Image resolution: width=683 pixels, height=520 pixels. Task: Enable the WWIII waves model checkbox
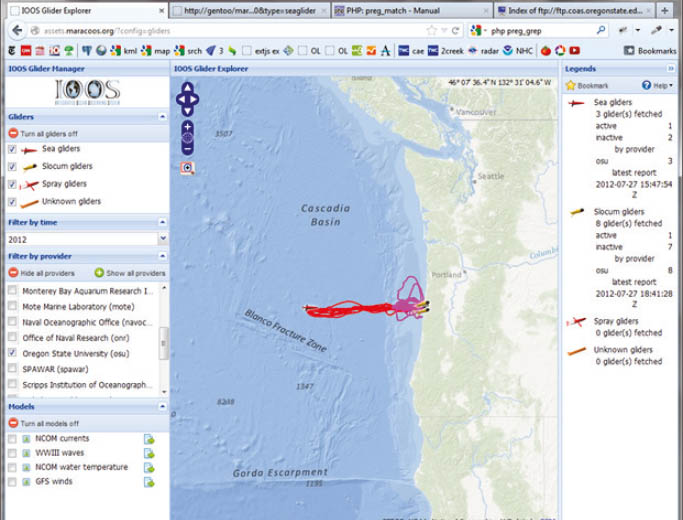(12, 453)
